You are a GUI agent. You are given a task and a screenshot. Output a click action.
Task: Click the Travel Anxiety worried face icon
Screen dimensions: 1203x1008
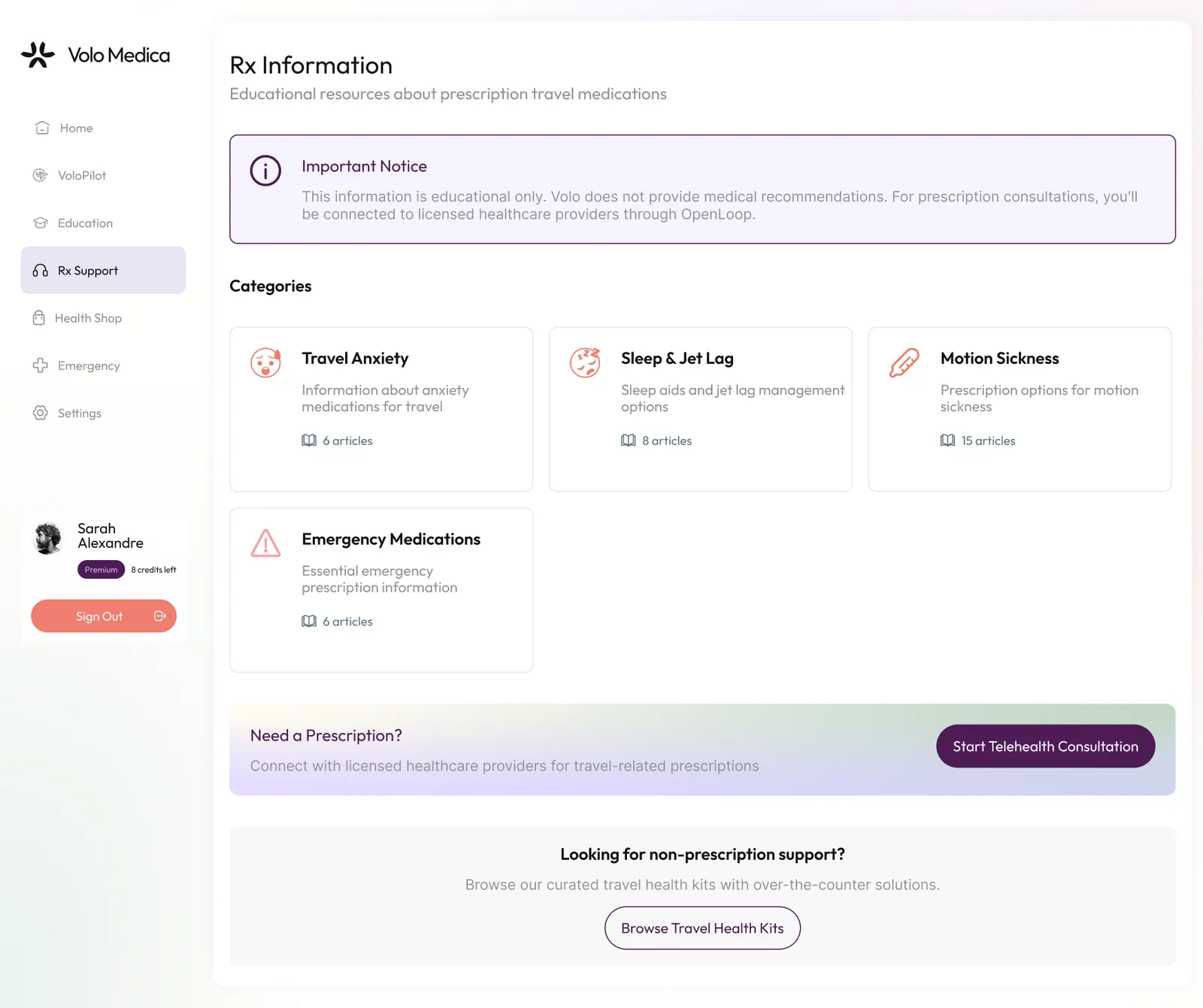pos(265,362)
